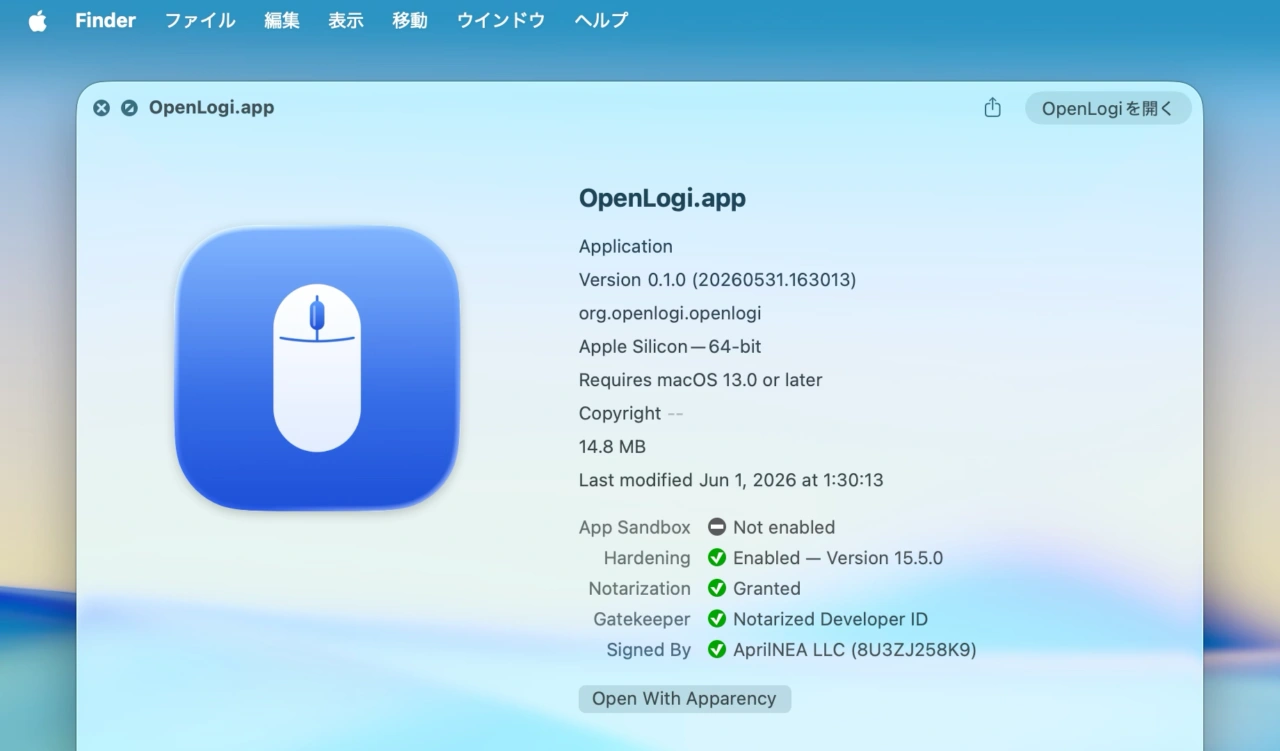Click the OpenLogiを開く button
This screenshot has height=751, width=1280.
click(x=1108, y=108)
